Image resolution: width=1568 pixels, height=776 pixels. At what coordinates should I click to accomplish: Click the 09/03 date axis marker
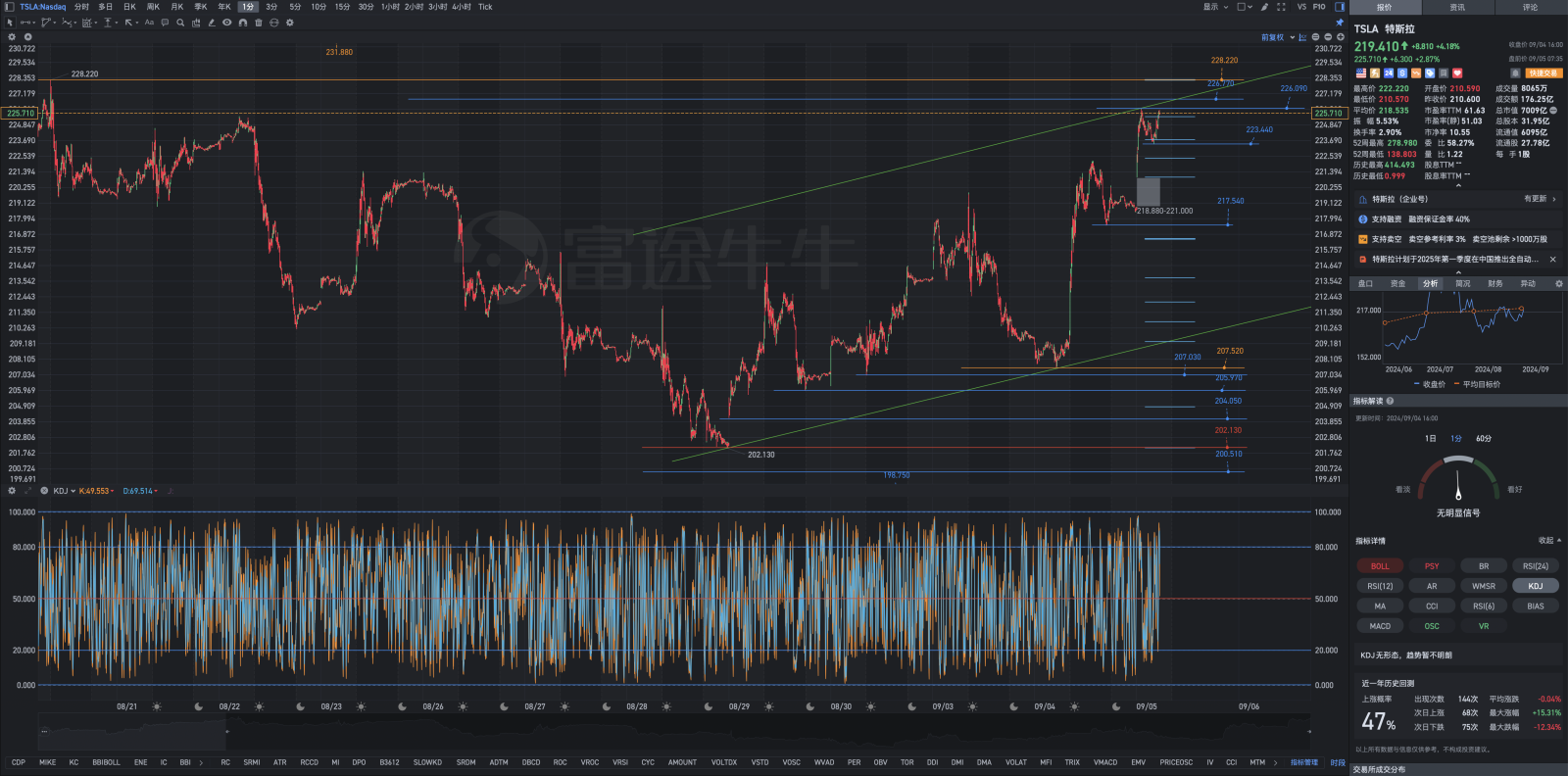click(x=943, y=706)
